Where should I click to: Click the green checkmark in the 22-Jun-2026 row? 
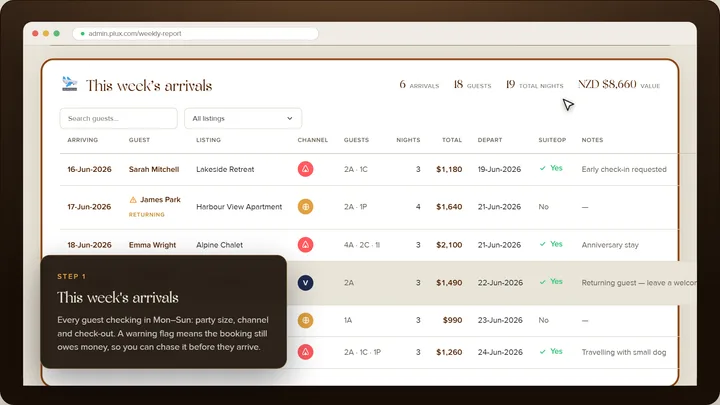(x=543, y=282)
